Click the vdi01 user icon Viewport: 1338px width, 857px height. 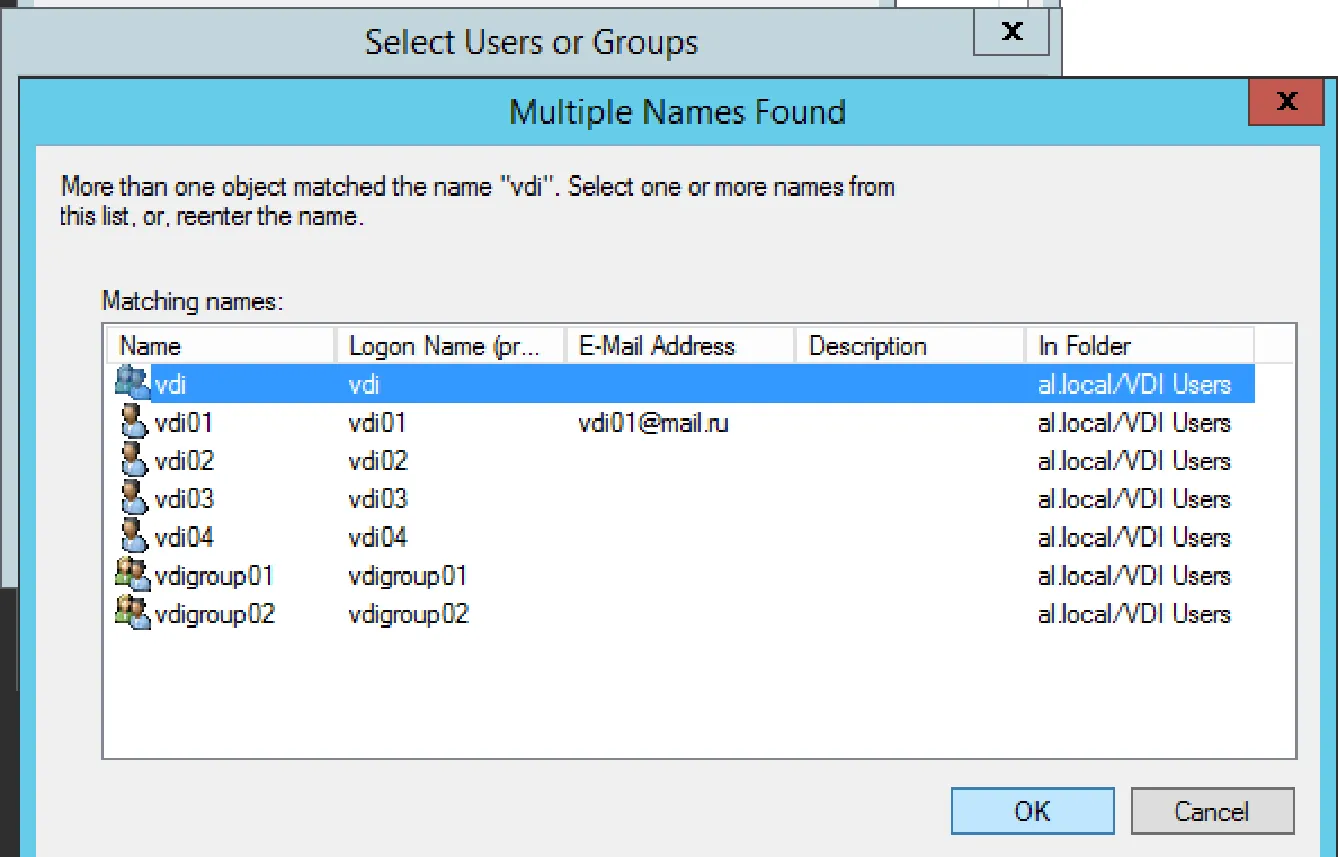[x=133, y=422]
